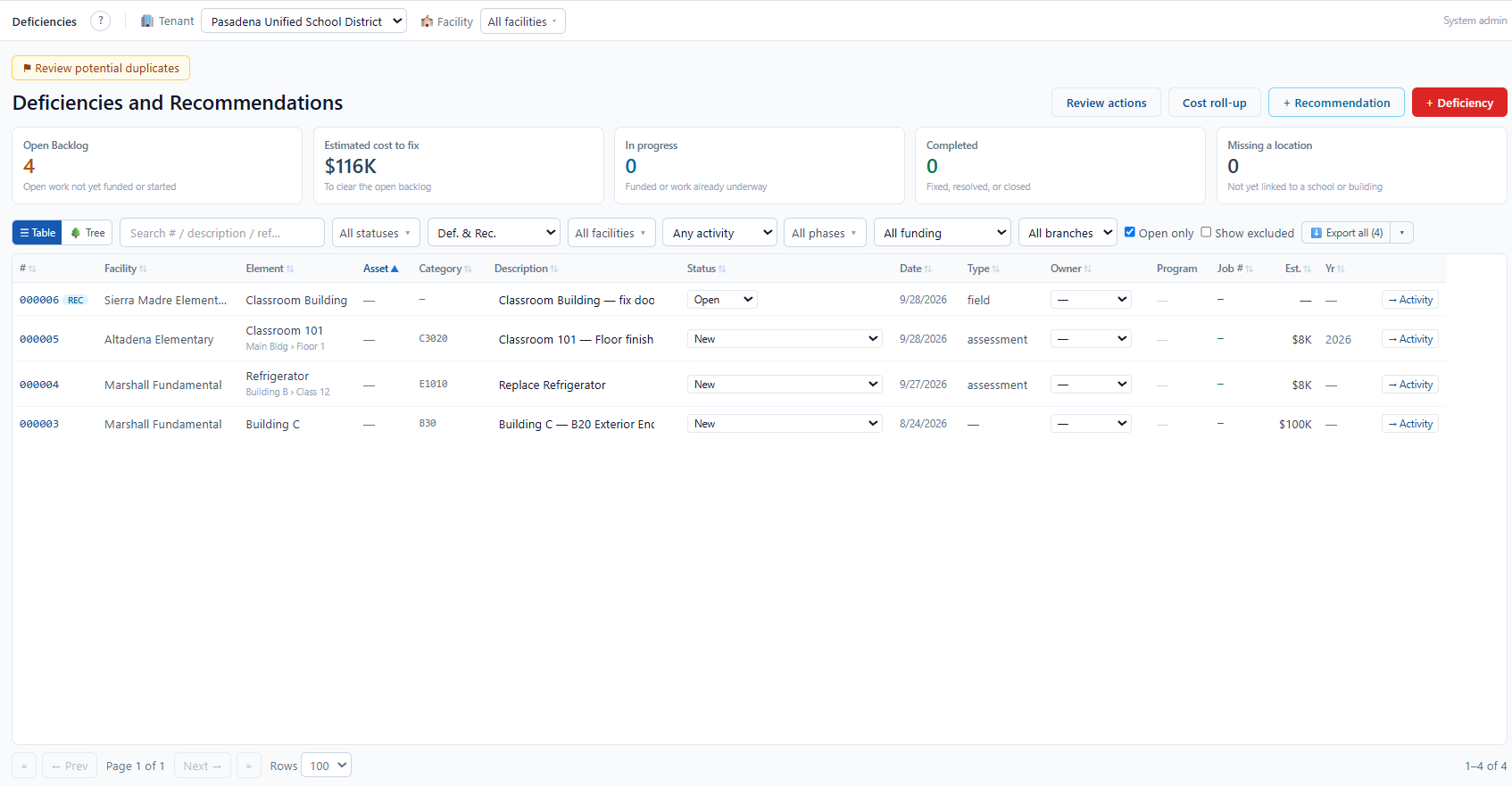Open the Tenant dropdown
The height and width of the screenshot is (787, 1512).
[x=303, y=21]
